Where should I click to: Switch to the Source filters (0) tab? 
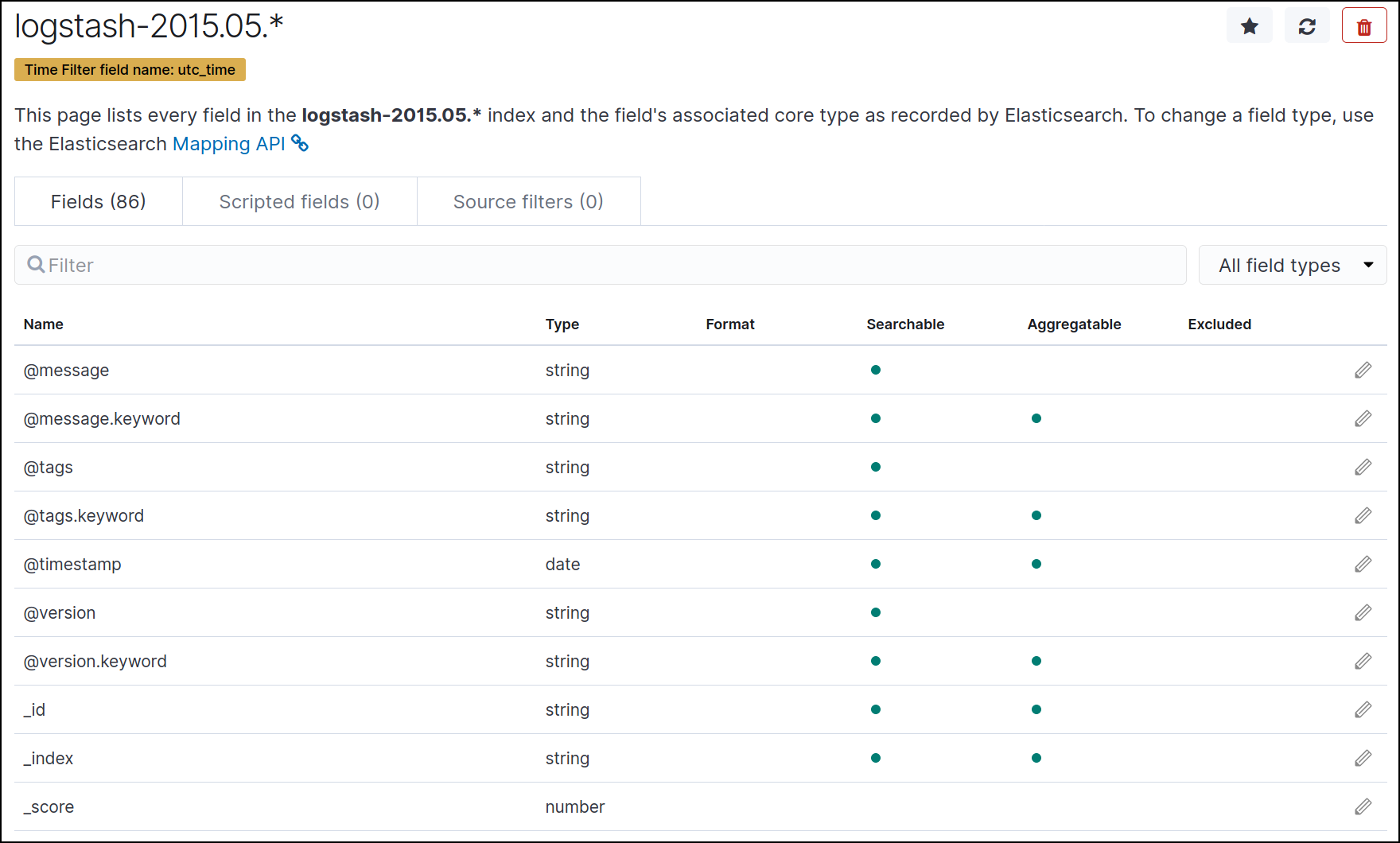(528, 201)
